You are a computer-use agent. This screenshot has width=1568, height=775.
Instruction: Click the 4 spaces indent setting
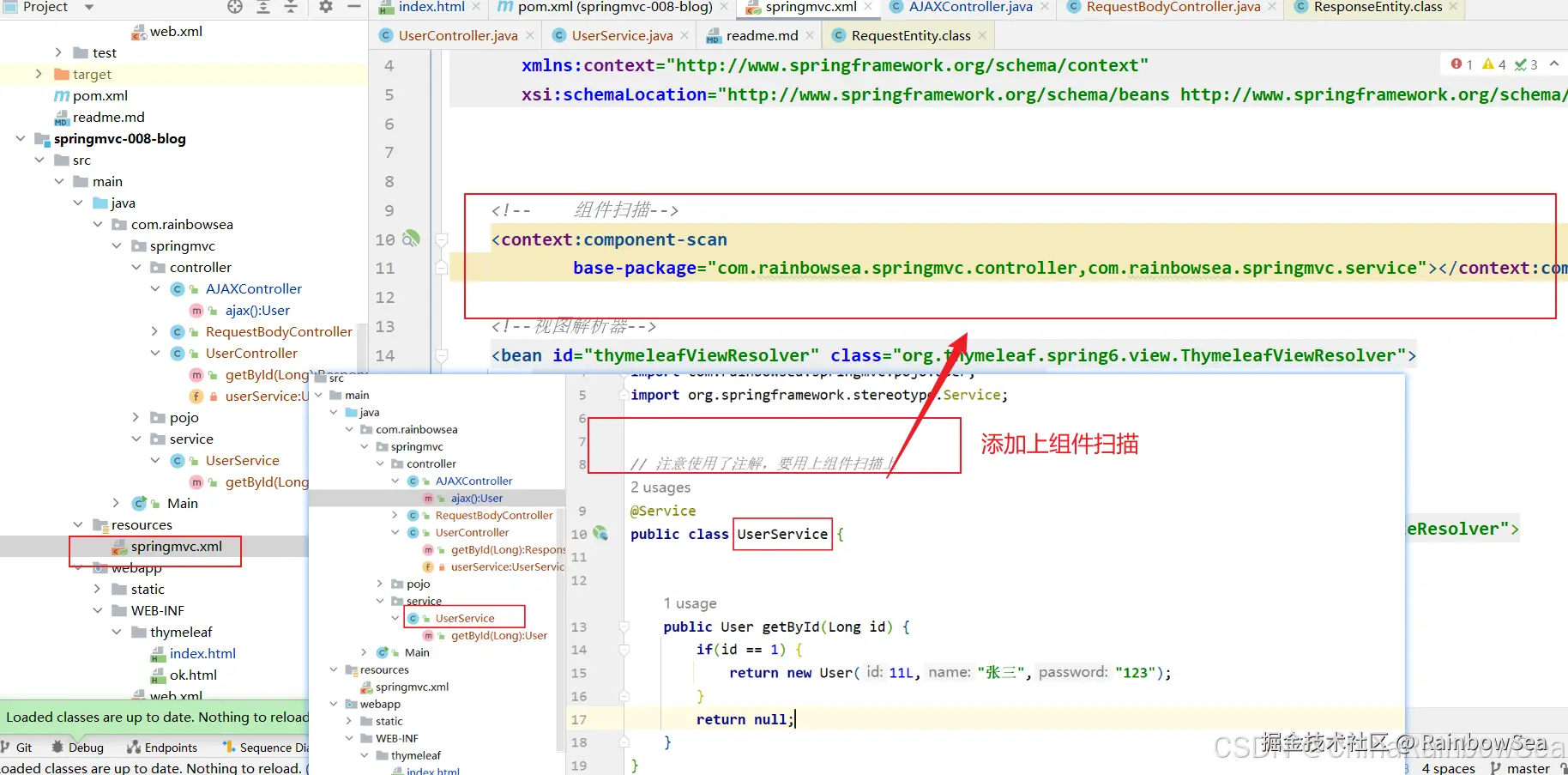tap(1449, 768)
